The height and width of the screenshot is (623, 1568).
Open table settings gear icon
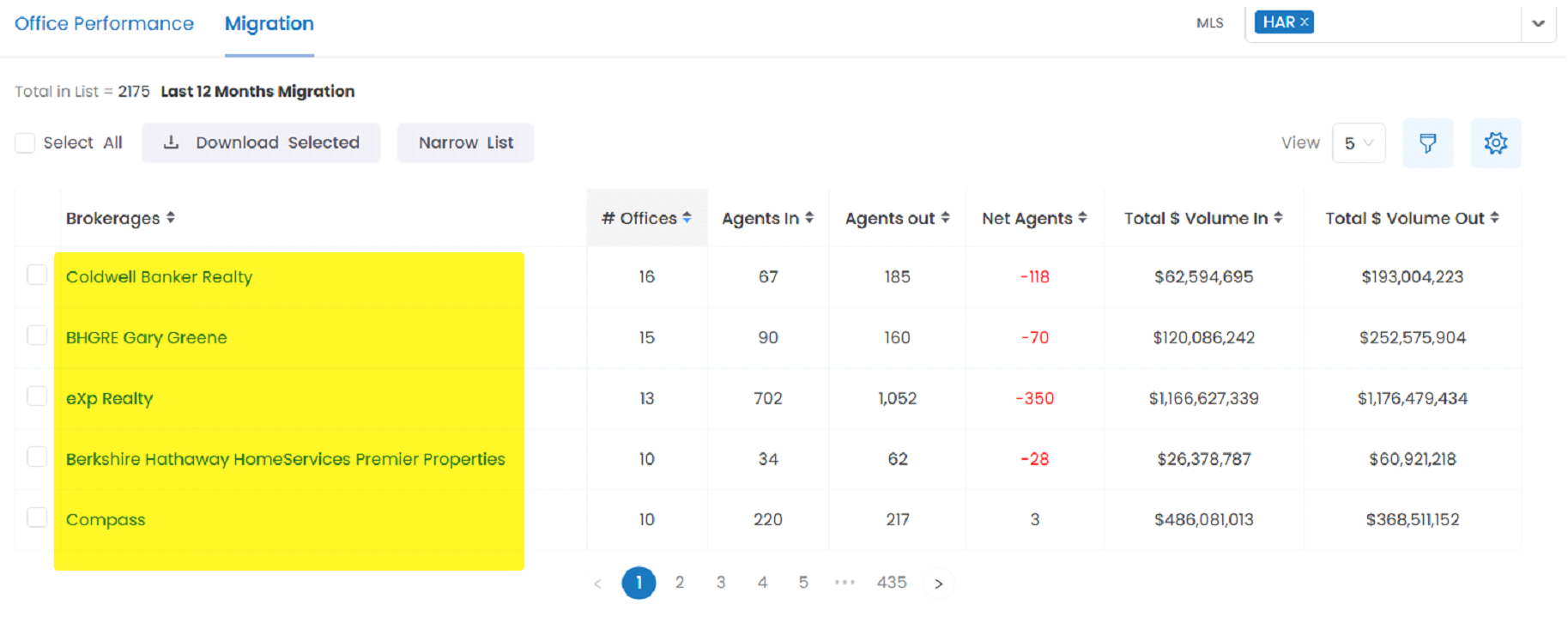(x=1496, y=143)
